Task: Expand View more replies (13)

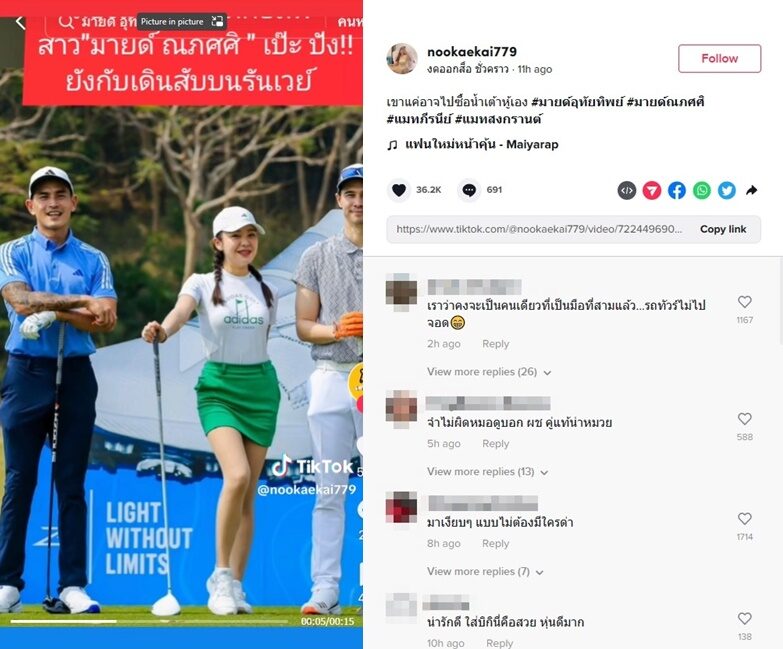Action: point(487,472)
